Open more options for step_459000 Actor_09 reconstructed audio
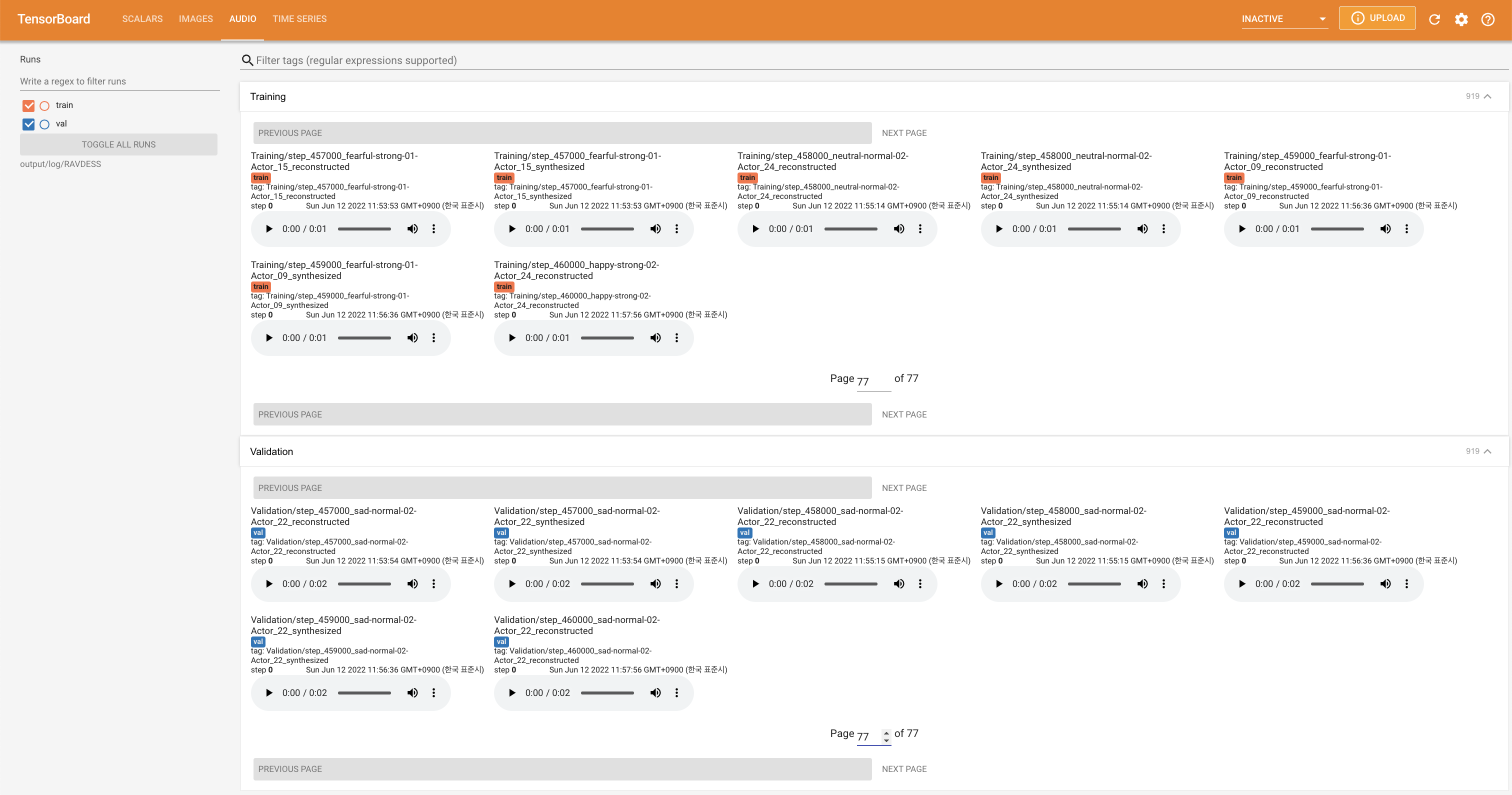The image size is (1512, 795). coord(1406,229)
